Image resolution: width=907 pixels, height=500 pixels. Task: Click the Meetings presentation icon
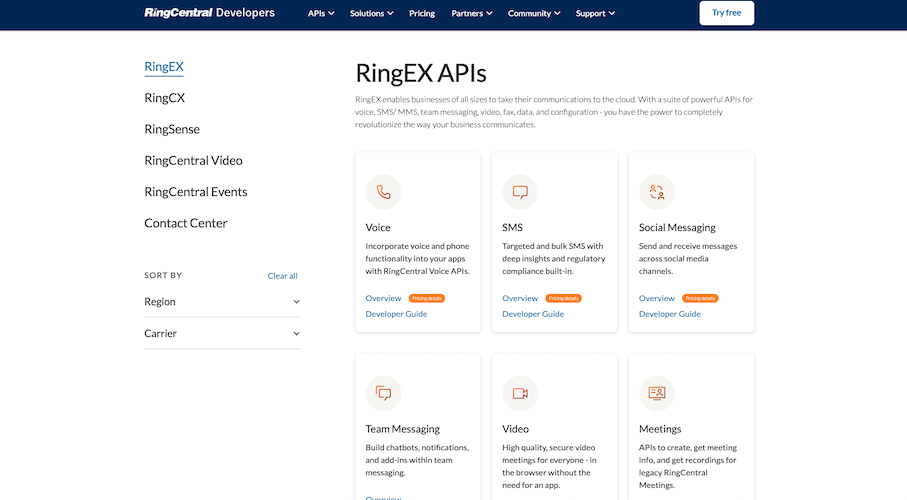657,393
